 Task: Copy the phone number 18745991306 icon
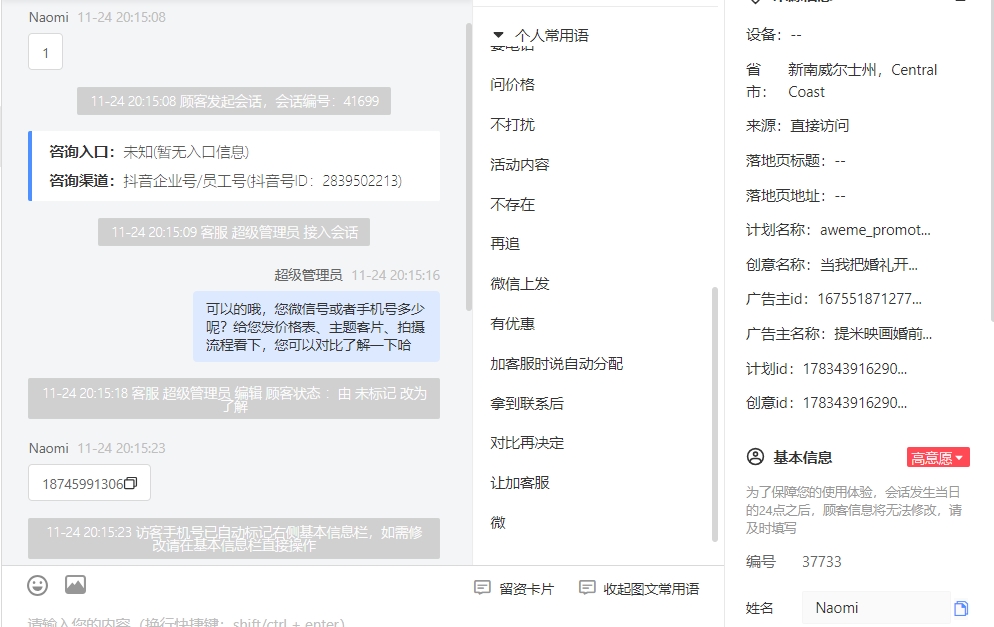(131, 483)
